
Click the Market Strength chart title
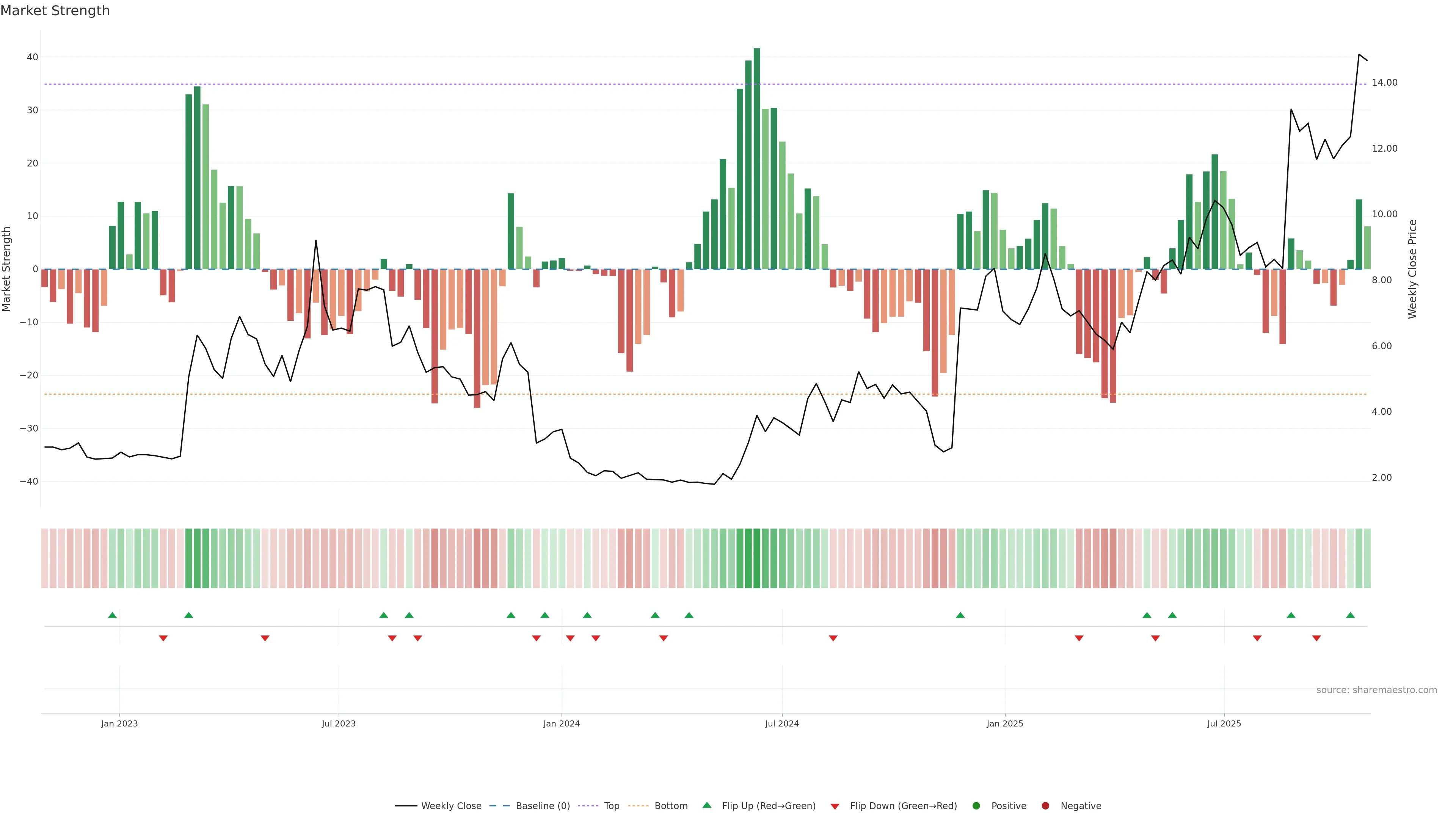(55, 11)
